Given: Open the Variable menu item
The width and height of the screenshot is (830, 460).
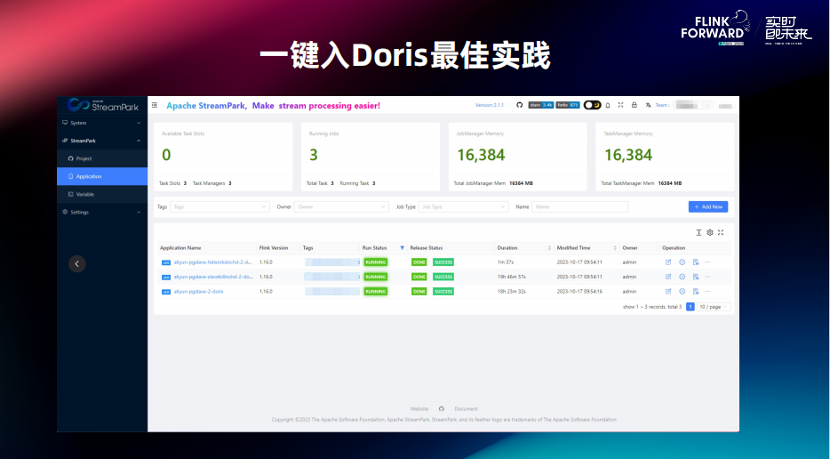Looking at the screenshot, I should 102,194.
